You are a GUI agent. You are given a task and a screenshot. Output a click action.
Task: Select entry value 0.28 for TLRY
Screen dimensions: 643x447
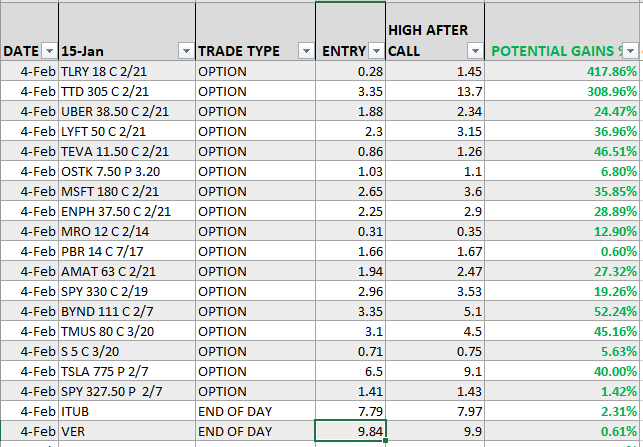351,71
